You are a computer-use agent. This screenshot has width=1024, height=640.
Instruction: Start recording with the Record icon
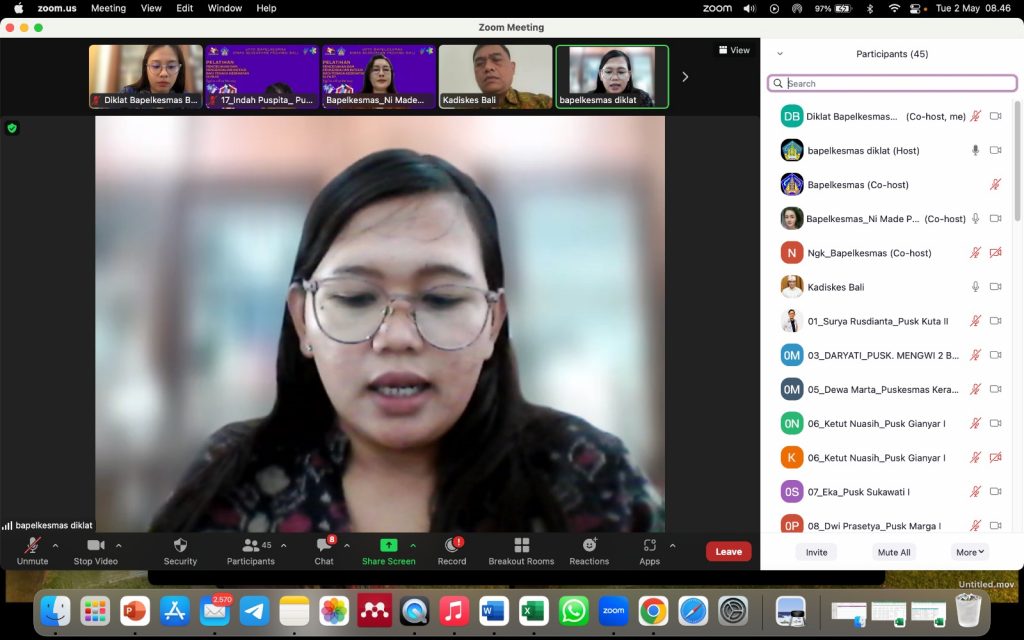[x=452, y=546]
